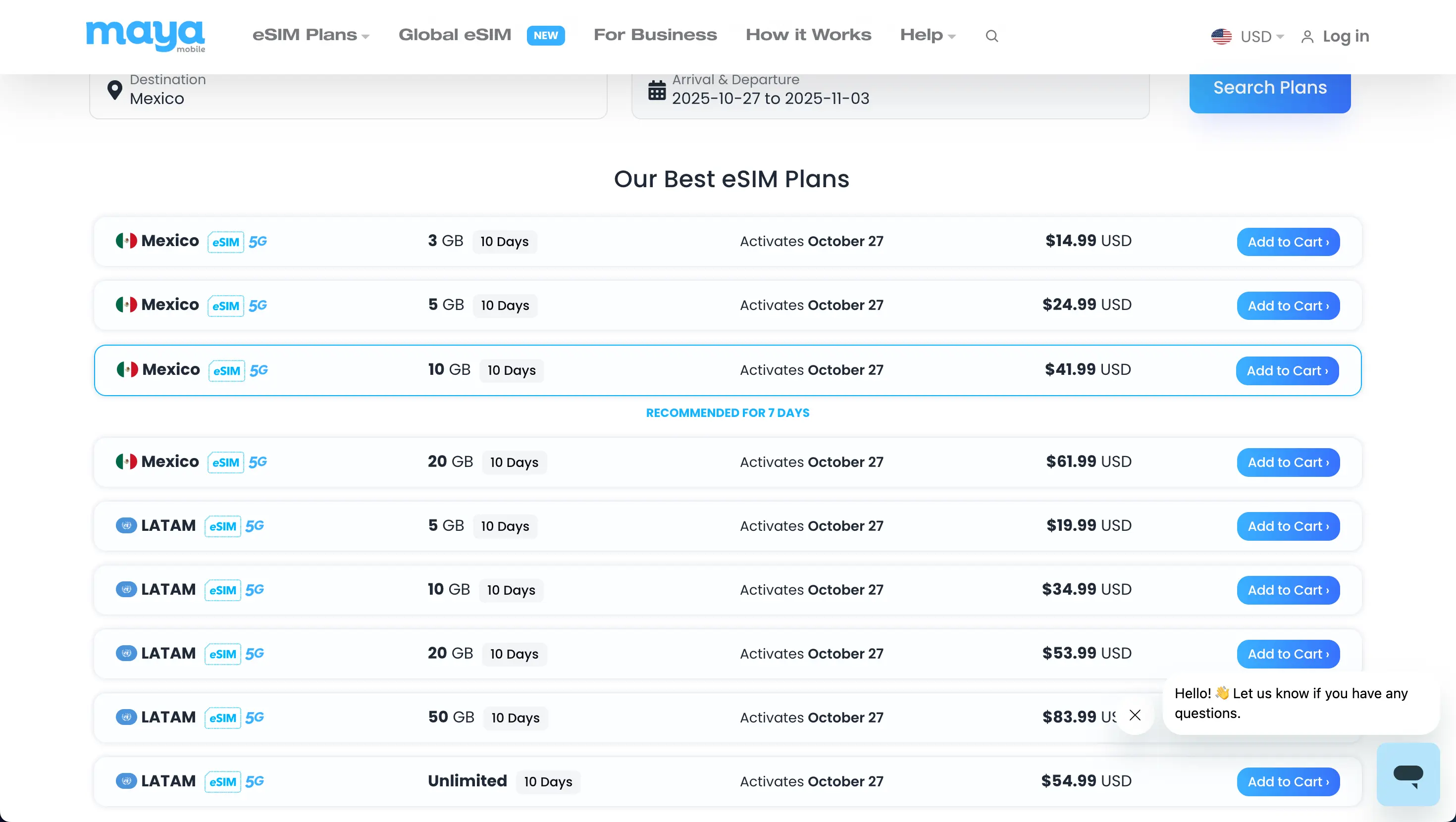Click the search magnifier icon
The image size is (1456, 822).
pos(991,36)
